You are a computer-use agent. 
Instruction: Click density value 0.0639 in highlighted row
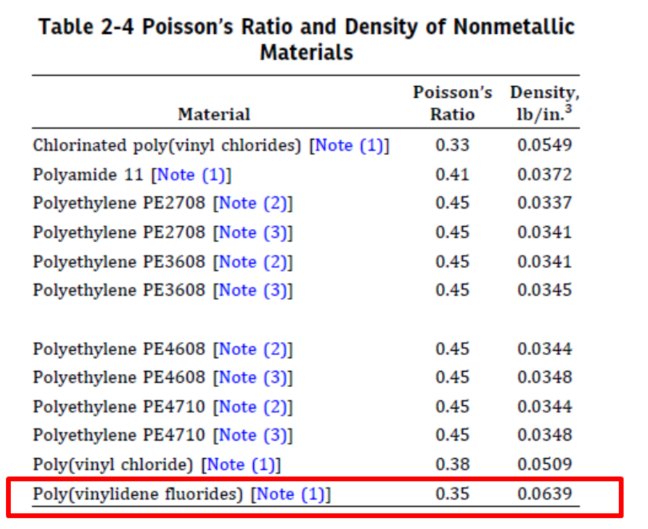(544, 494)
